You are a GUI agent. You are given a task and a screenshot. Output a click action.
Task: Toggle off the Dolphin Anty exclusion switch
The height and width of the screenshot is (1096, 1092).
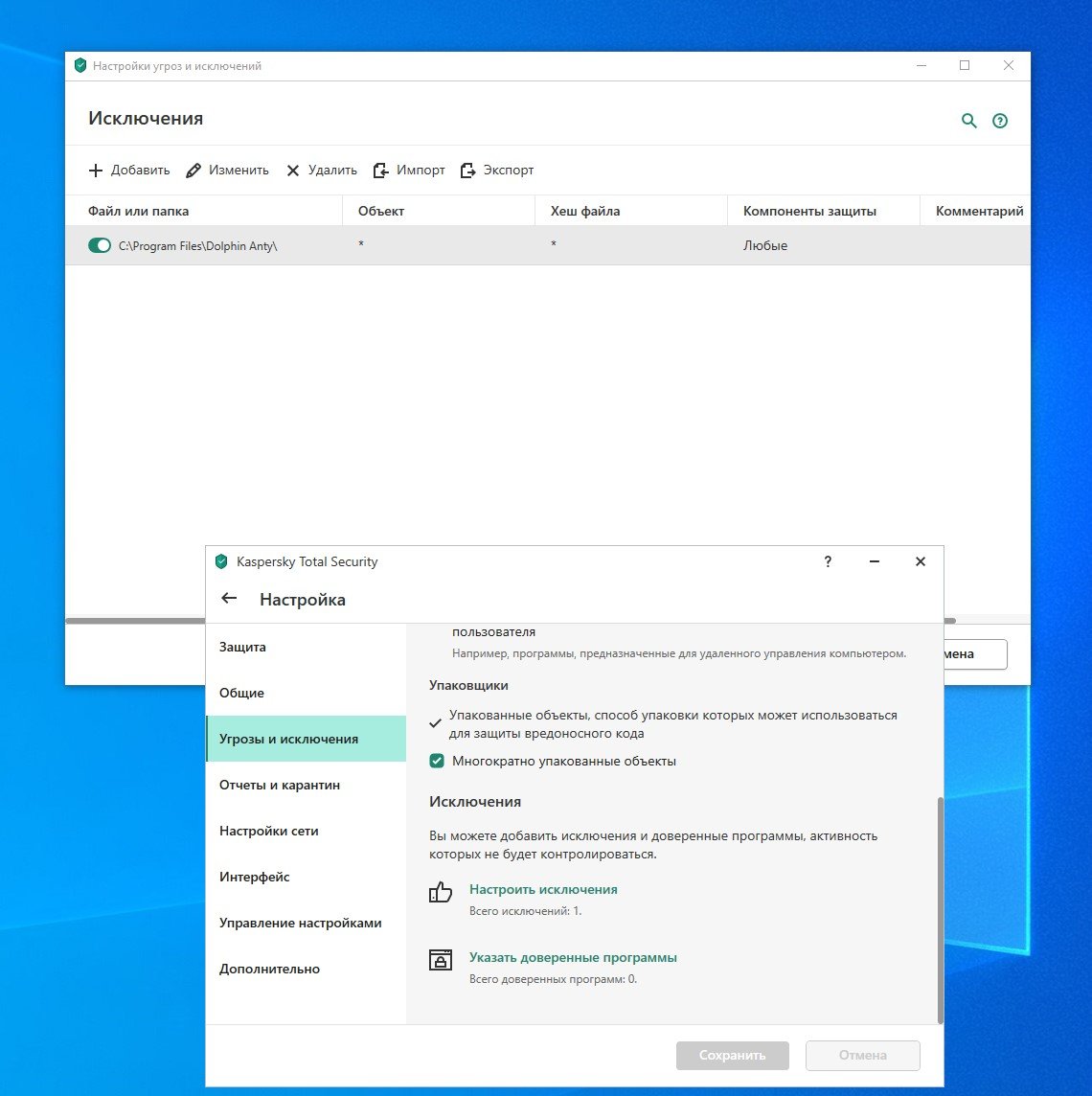pos(100,245)
